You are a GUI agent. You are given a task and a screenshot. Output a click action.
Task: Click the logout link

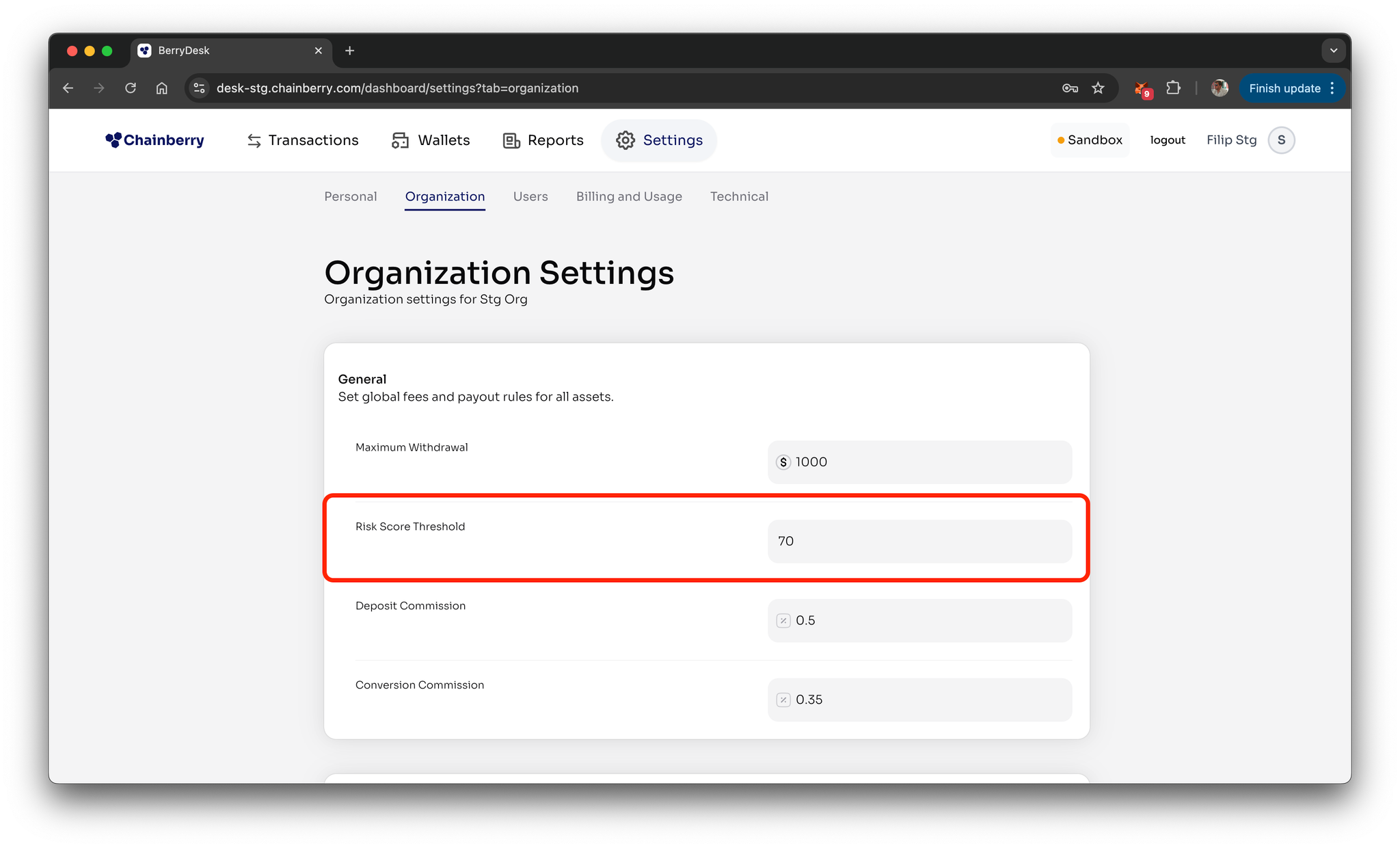pos(1168,140)
